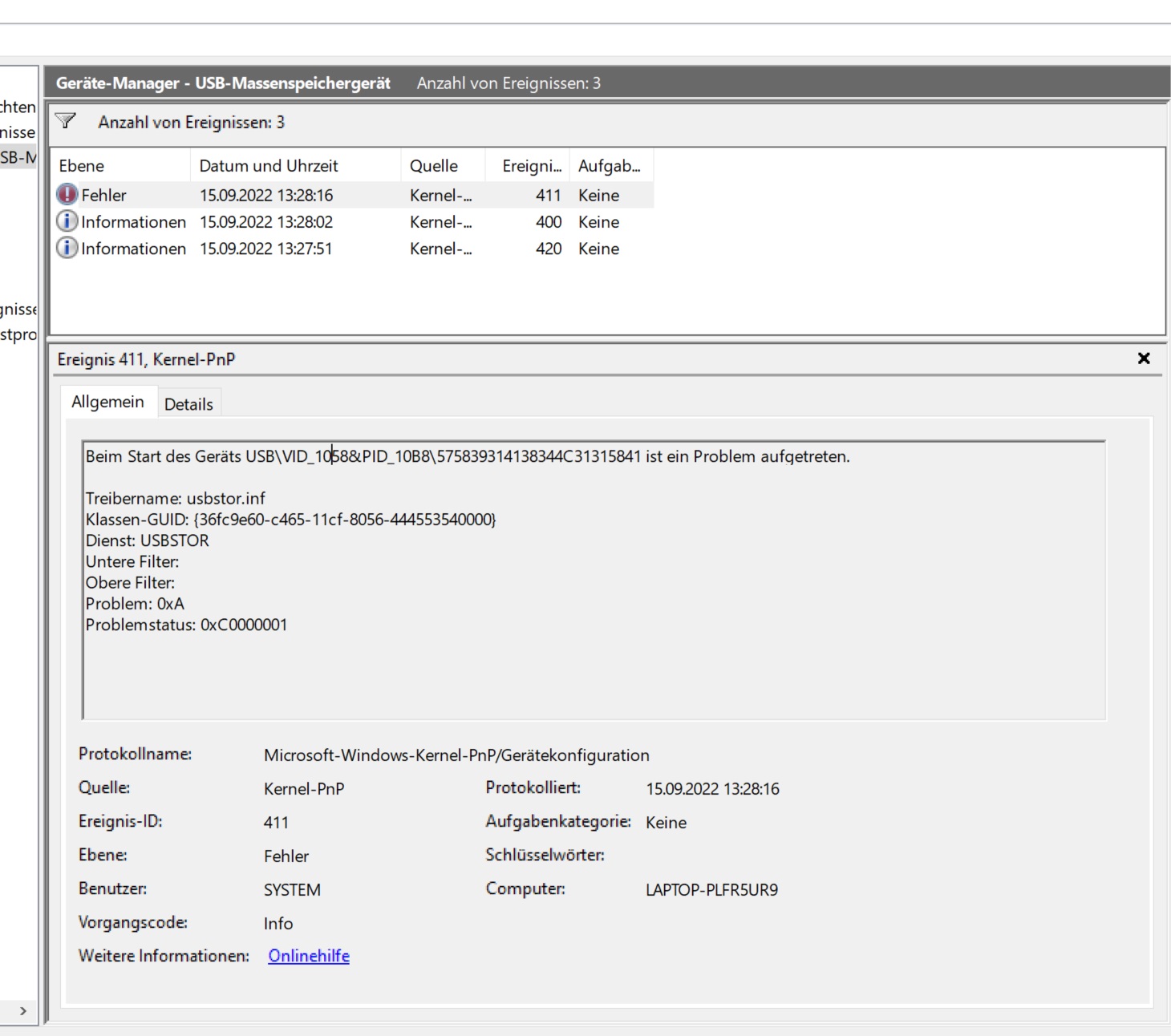Click the Problem: 0xA line
This screenshot has height=1036, width=1171.
[135, 603]
